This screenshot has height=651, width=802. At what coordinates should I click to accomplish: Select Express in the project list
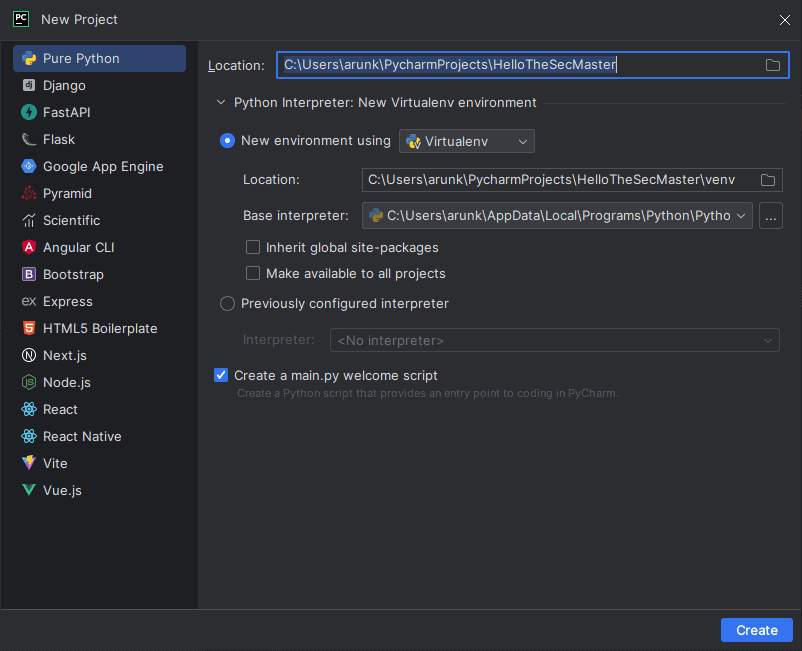[x=99, y=302]
